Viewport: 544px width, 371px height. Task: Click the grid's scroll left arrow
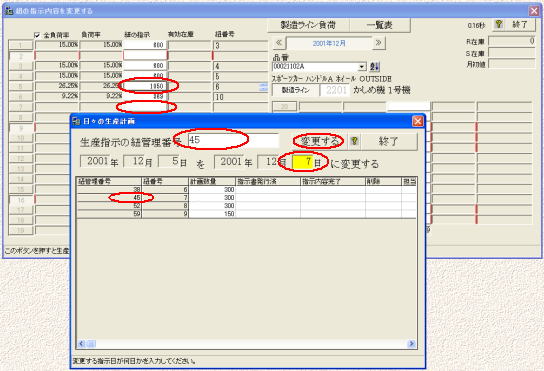pos(81,344)
